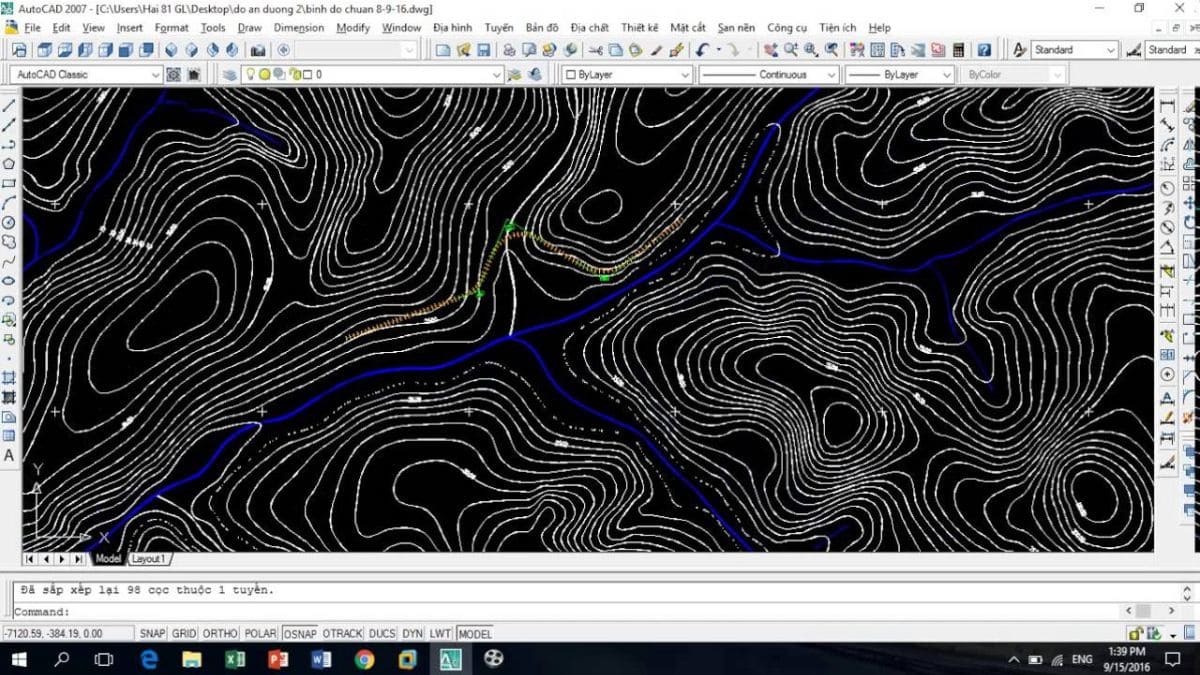This screenshot has width=1200, height=675.
Task: Click the Text Style icon beside Standard
Action: [1019, 50]
